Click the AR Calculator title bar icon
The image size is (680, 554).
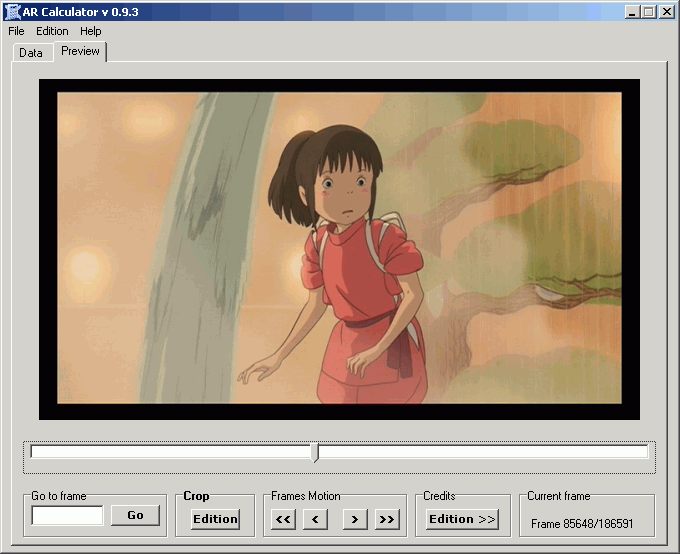12,12
